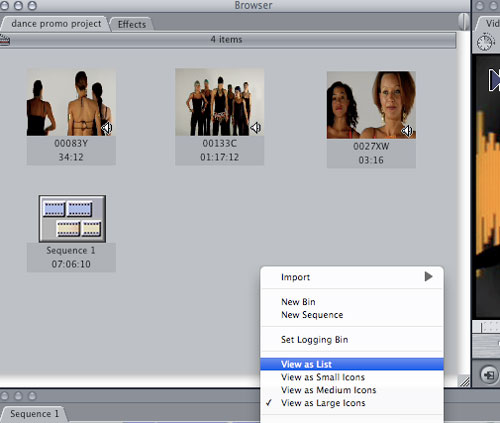Select clip thumbnail 0027XW

click(x=371, y=105)
